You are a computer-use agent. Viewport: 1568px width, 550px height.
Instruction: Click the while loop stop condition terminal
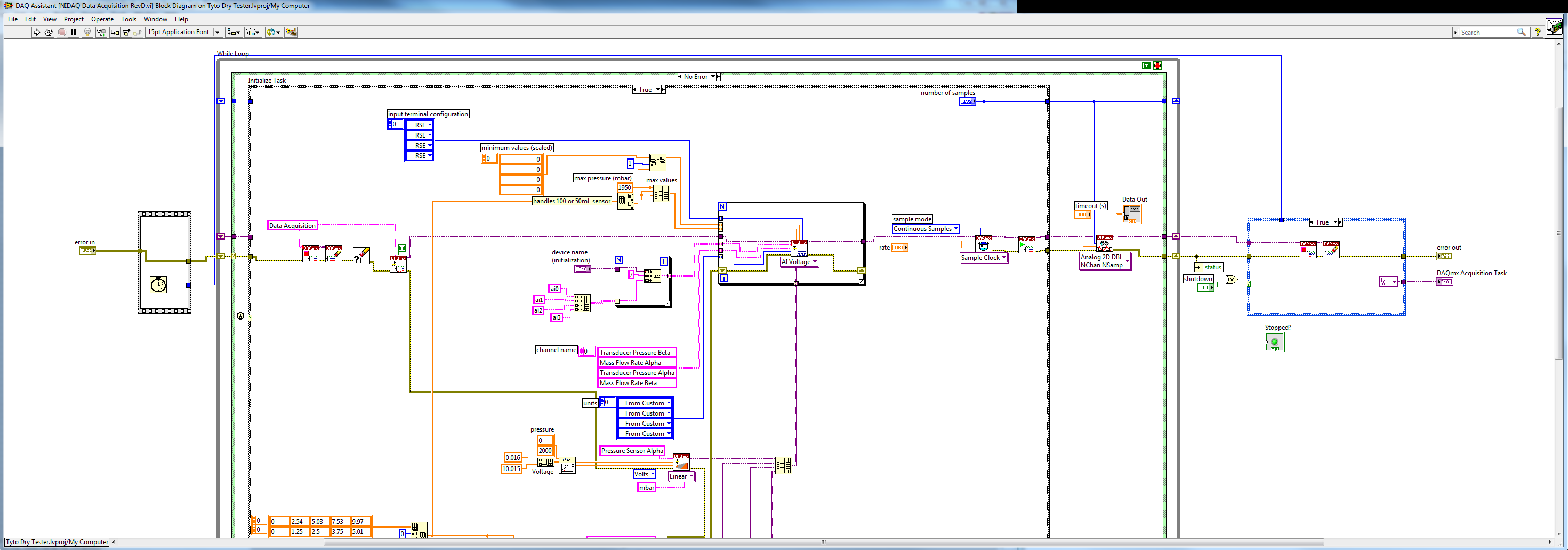point(1157,66)
